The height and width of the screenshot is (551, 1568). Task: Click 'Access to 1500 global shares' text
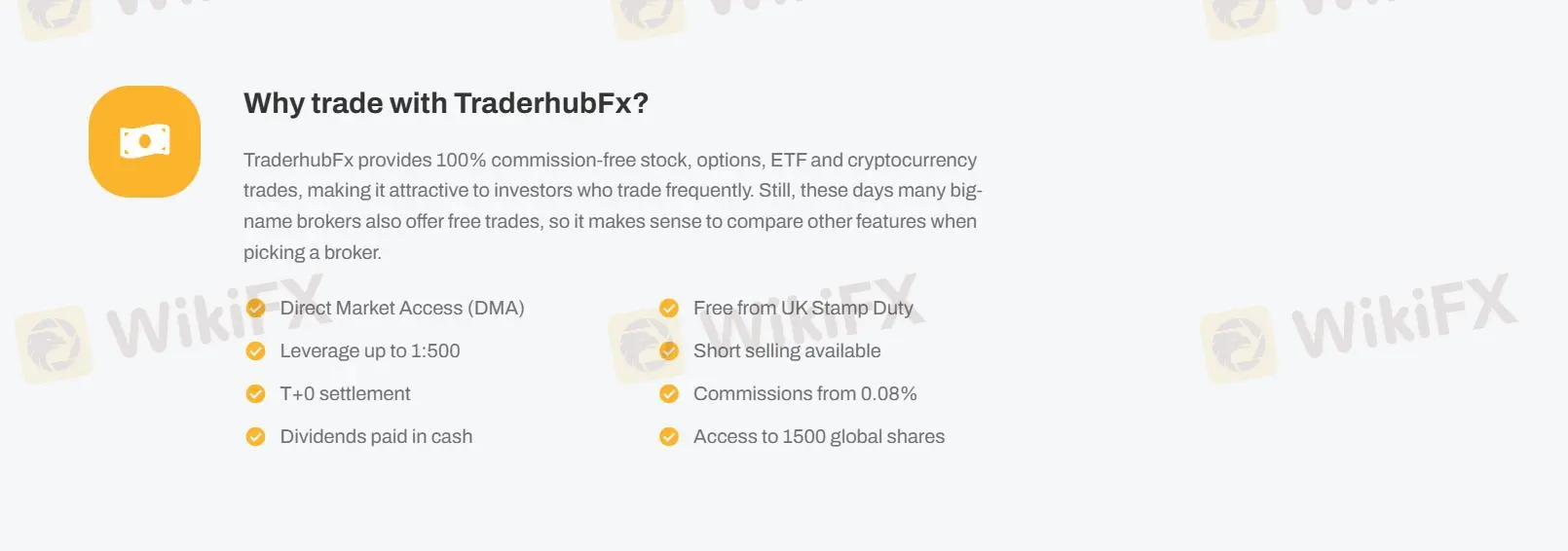point(818,437)
